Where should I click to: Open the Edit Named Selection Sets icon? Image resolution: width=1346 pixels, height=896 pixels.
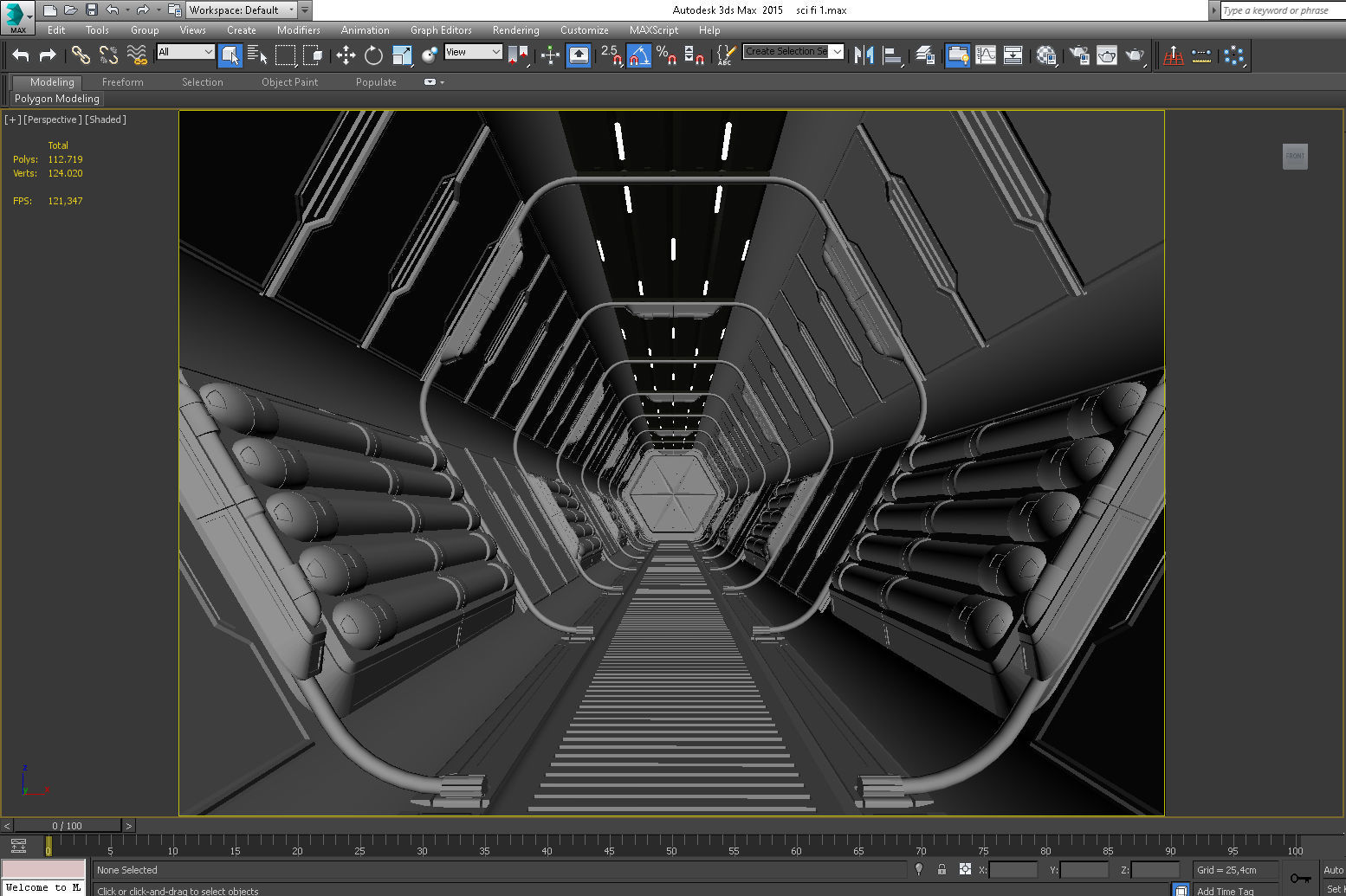pyautogui.click(x=726, y=55)
